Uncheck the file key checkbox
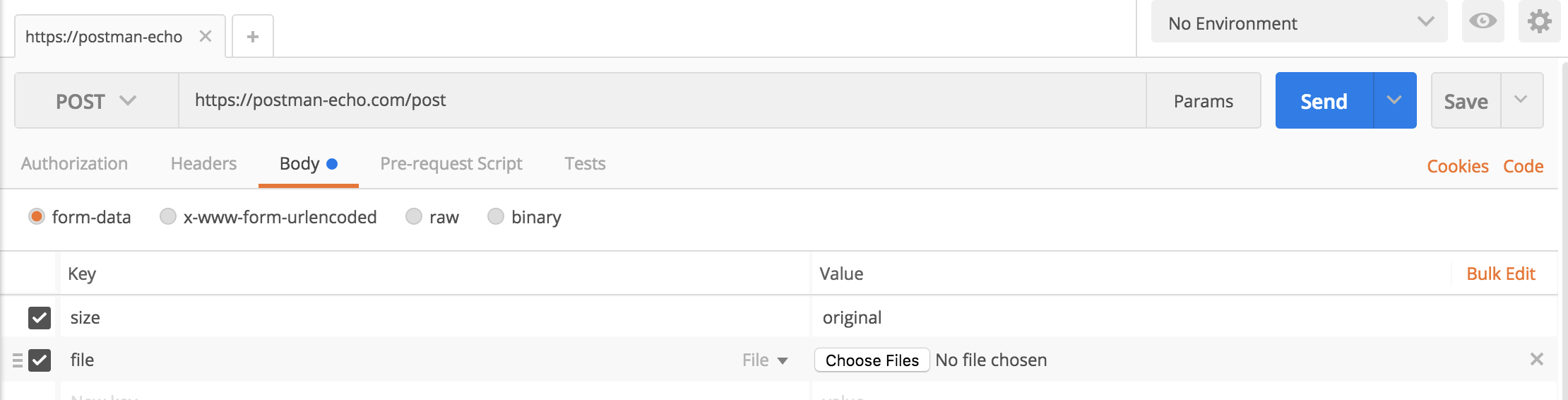The height and width of the screenshot is (400, 1568). coord(40,360)
